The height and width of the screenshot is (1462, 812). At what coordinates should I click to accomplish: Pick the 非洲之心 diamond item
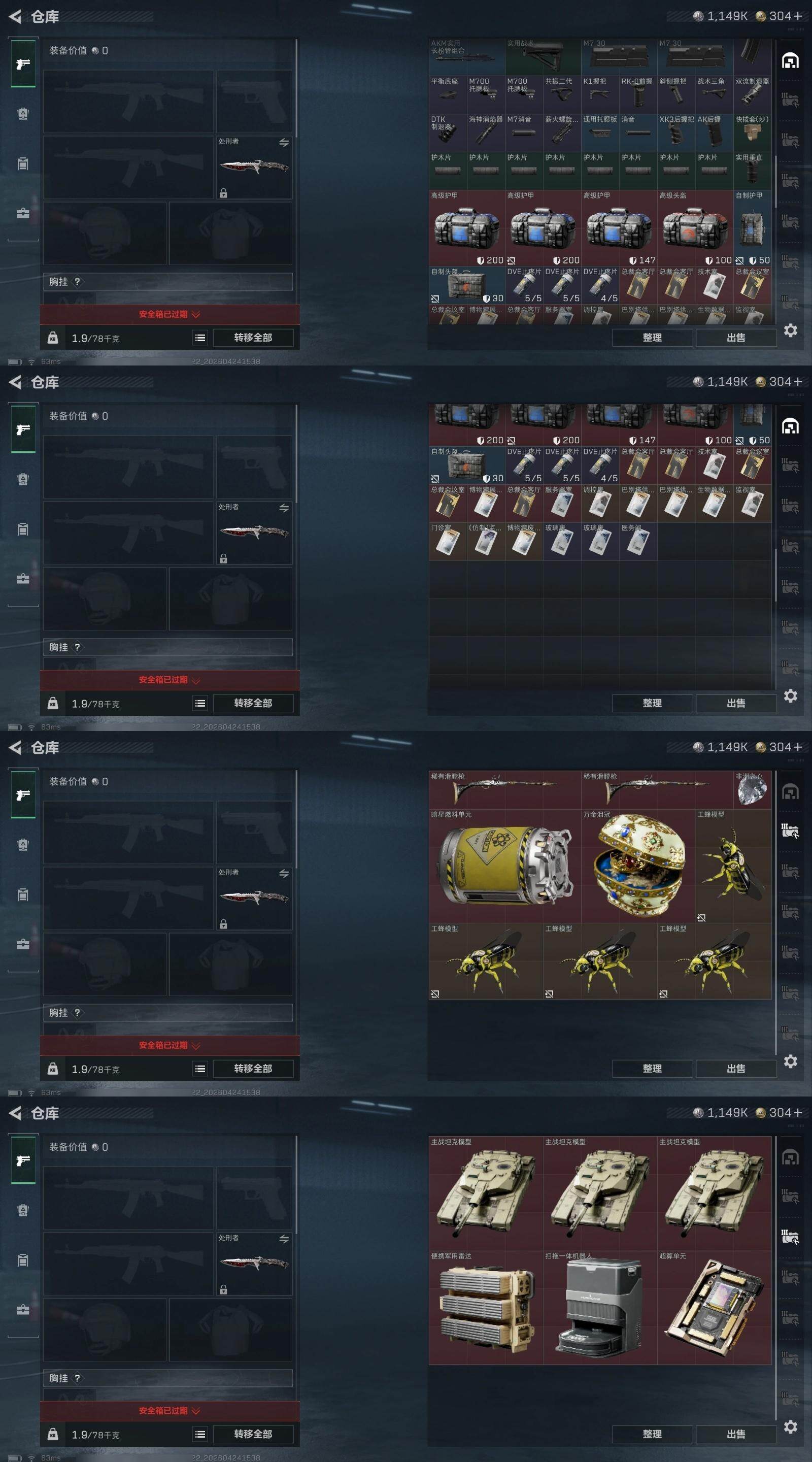click(x=752, y=789)
